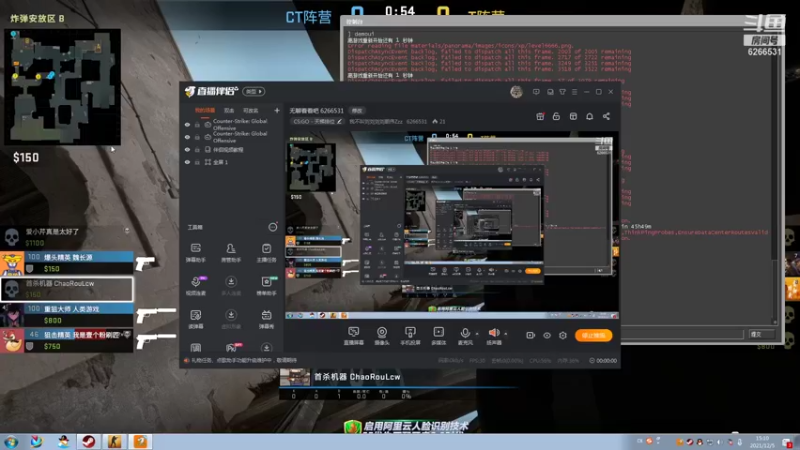The image size is (800, 450).
Task: Click the share icon in header
Action: coord(606,116)
